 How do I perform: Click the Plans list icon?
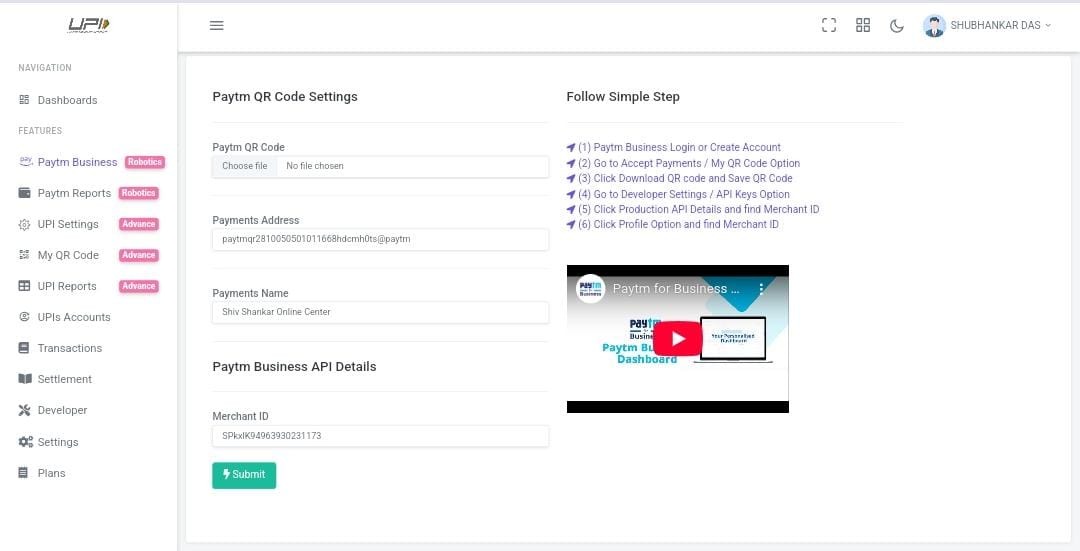pos(23,472)
